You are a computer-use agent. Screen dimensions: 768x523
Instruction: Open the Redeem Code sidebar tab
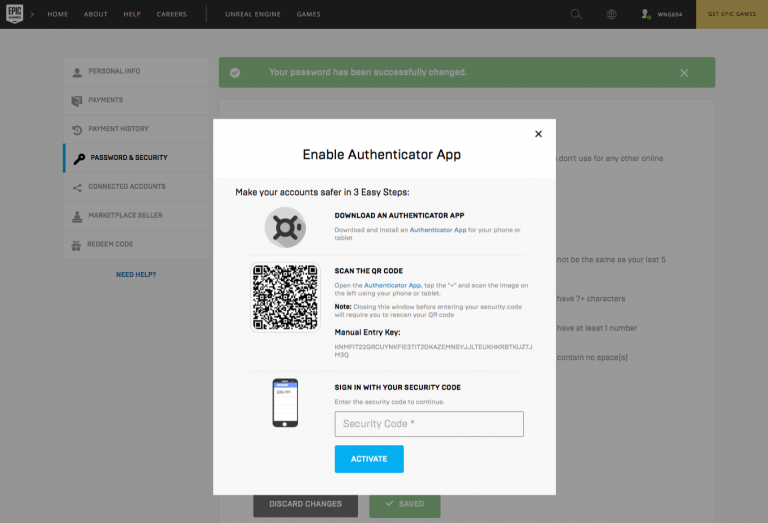(x=137, y=244)
